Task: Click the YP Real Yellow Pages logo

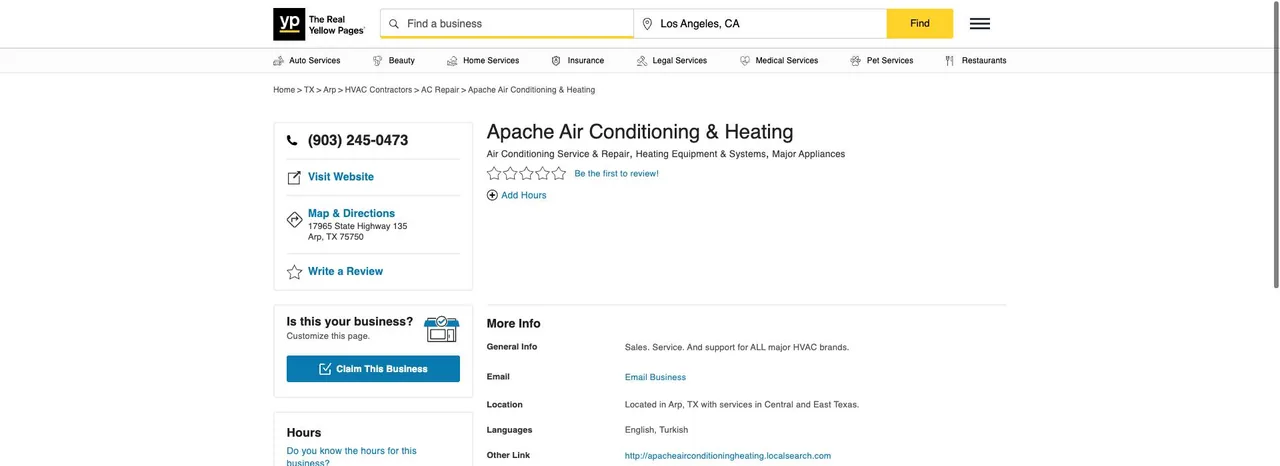Action: (x=319, y=24)
